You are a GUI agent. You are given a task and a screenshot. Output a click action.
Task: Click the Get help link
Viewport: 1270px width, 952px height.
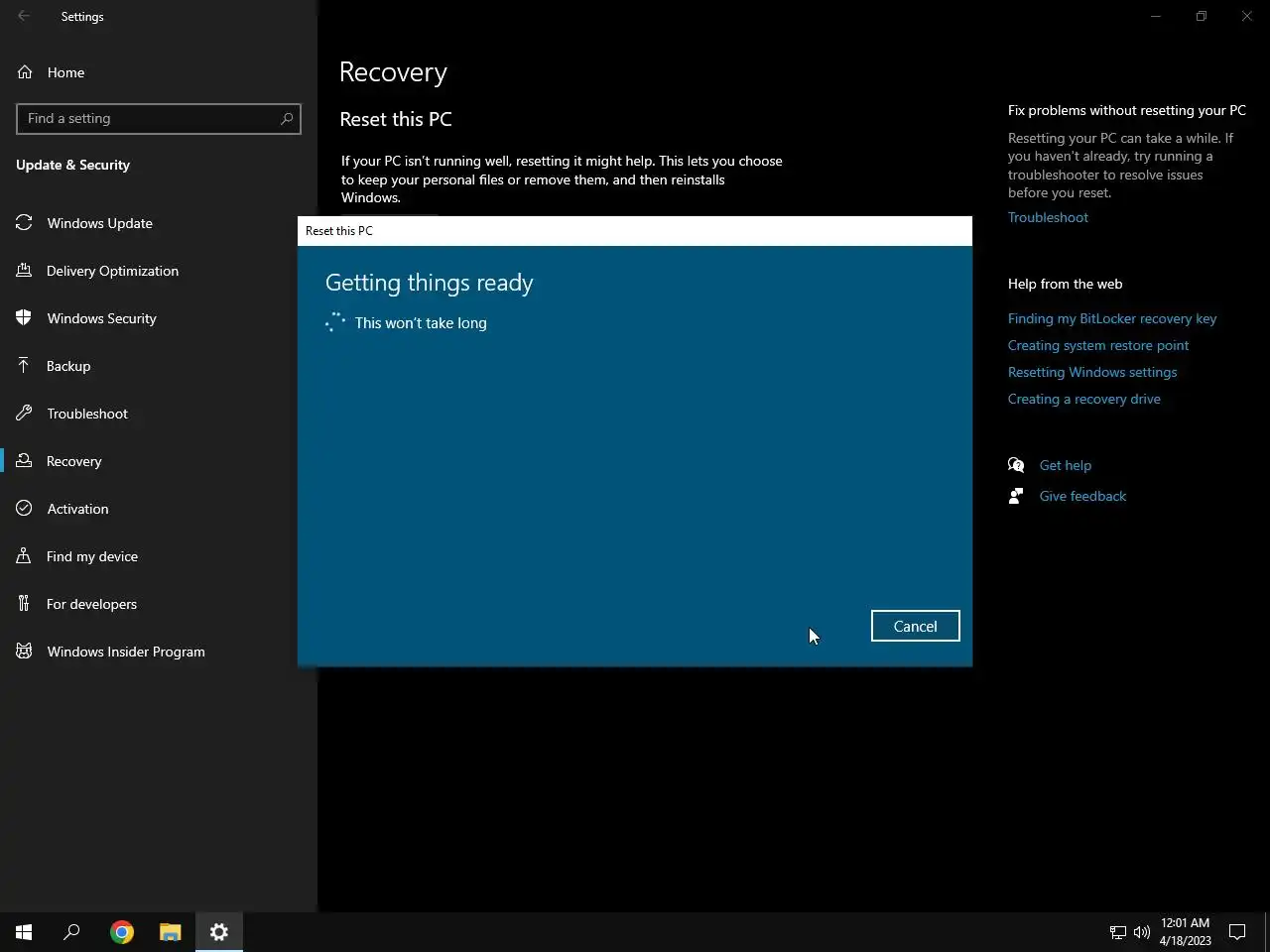1065,465
